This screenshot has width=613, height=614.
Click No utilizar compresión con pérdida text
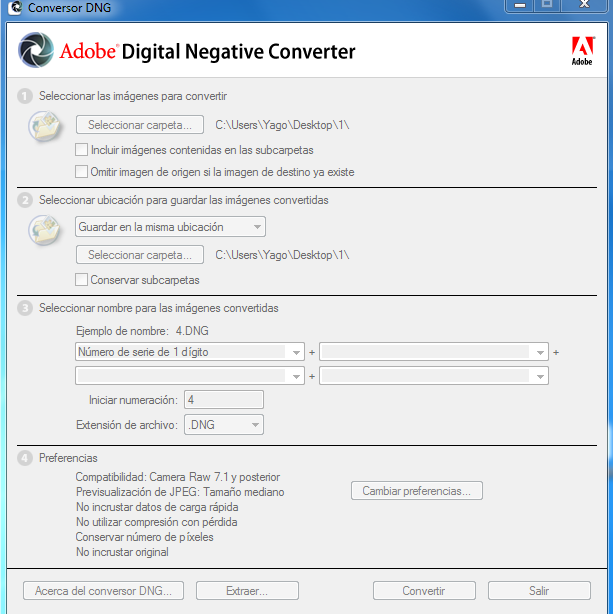[x=157, y=522]
